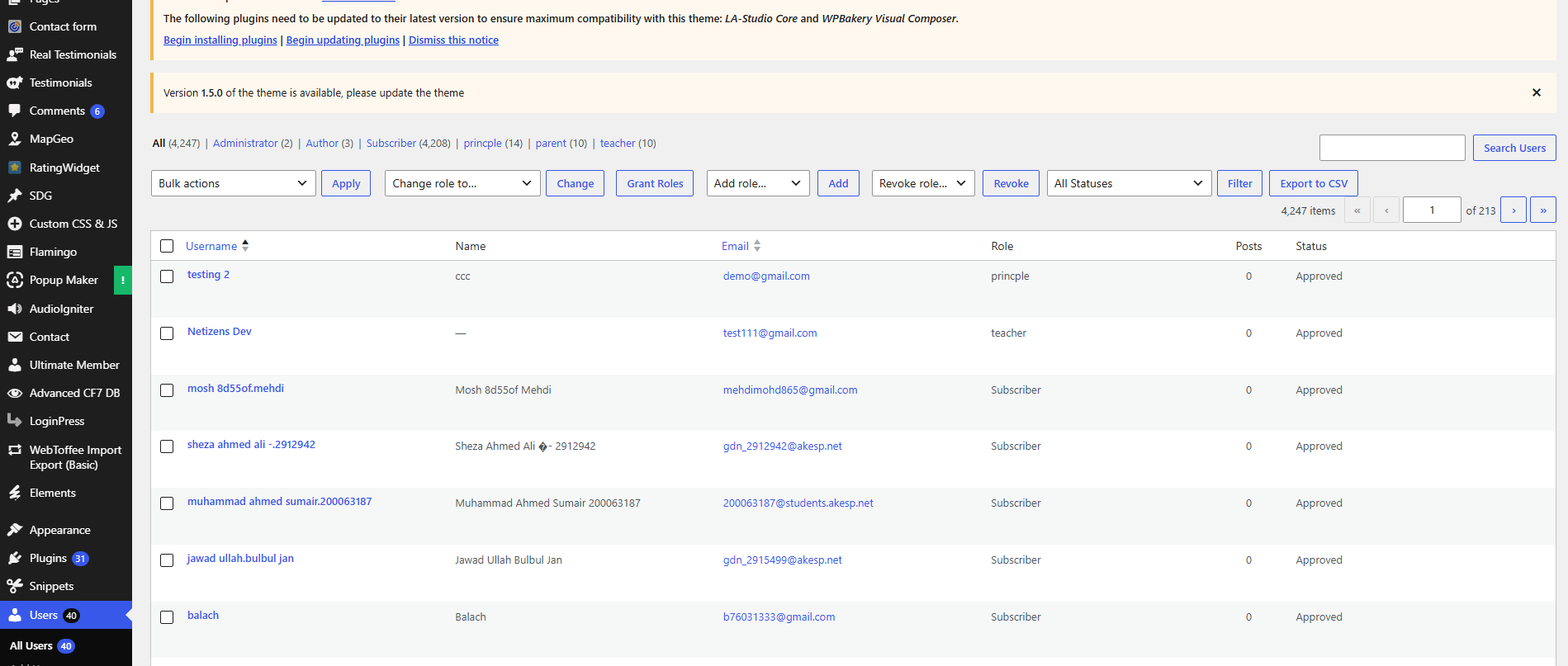Screen dimensions: 1568x666
Task: Click the Comments bubble icon
Action: [x=15, y=111]
